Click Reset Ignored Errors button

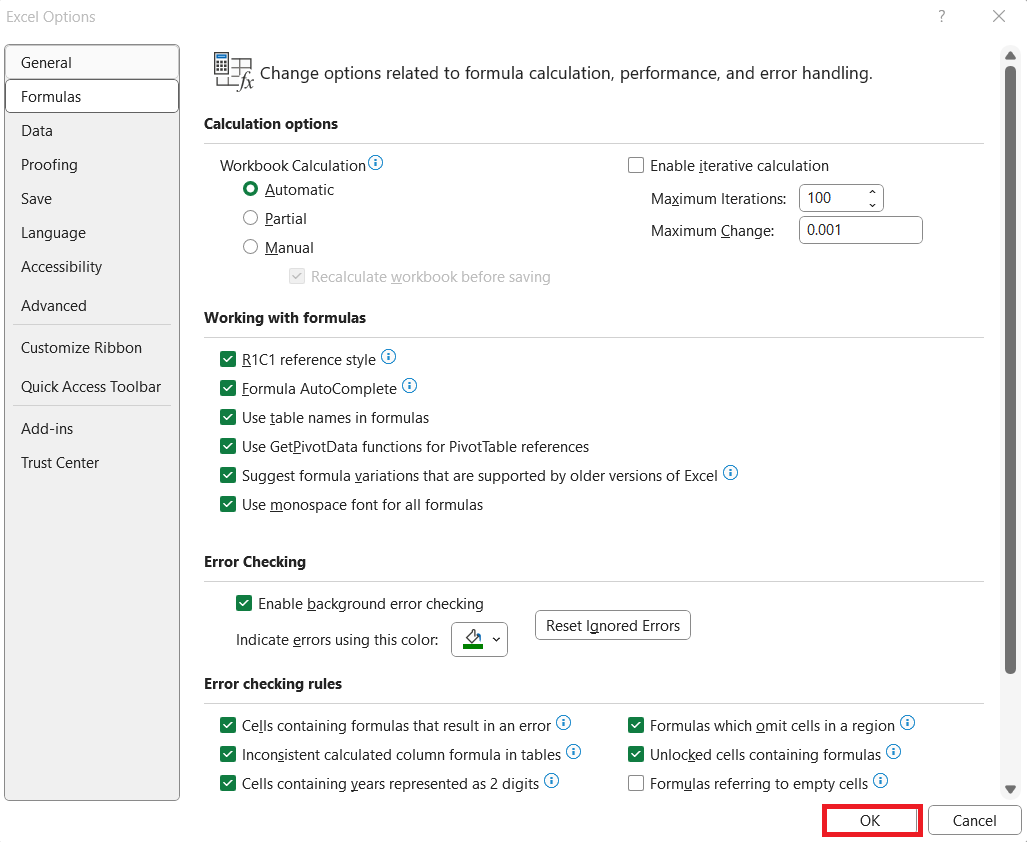coord(613,625)
